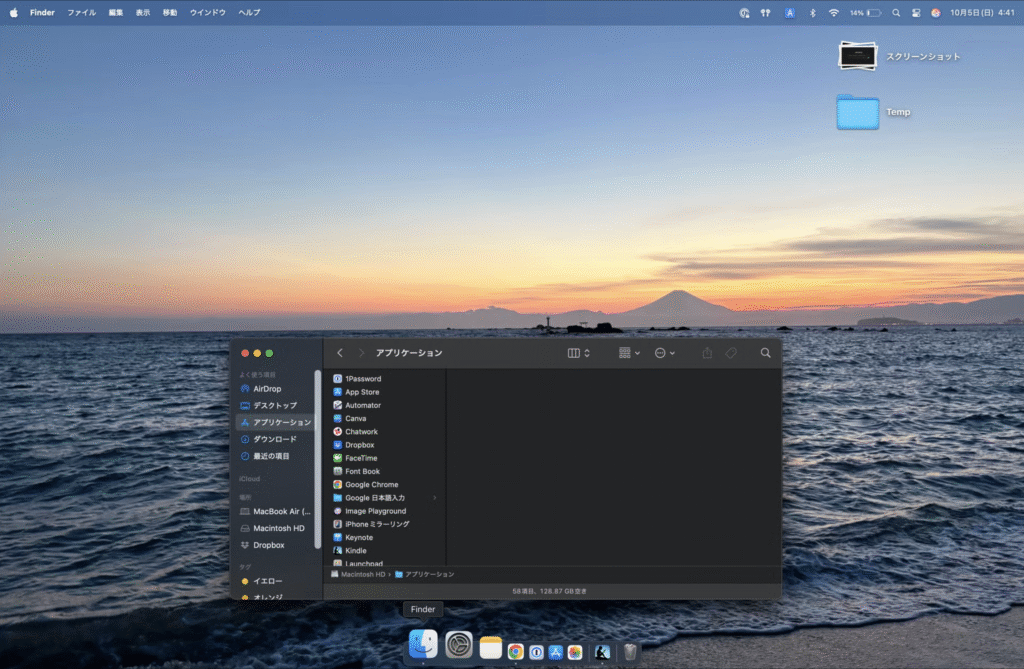Screen dimensions: 1024x669
Task: Click the Trash icon in the Dock
Action: pyautogui.click(x=630, y=651)
